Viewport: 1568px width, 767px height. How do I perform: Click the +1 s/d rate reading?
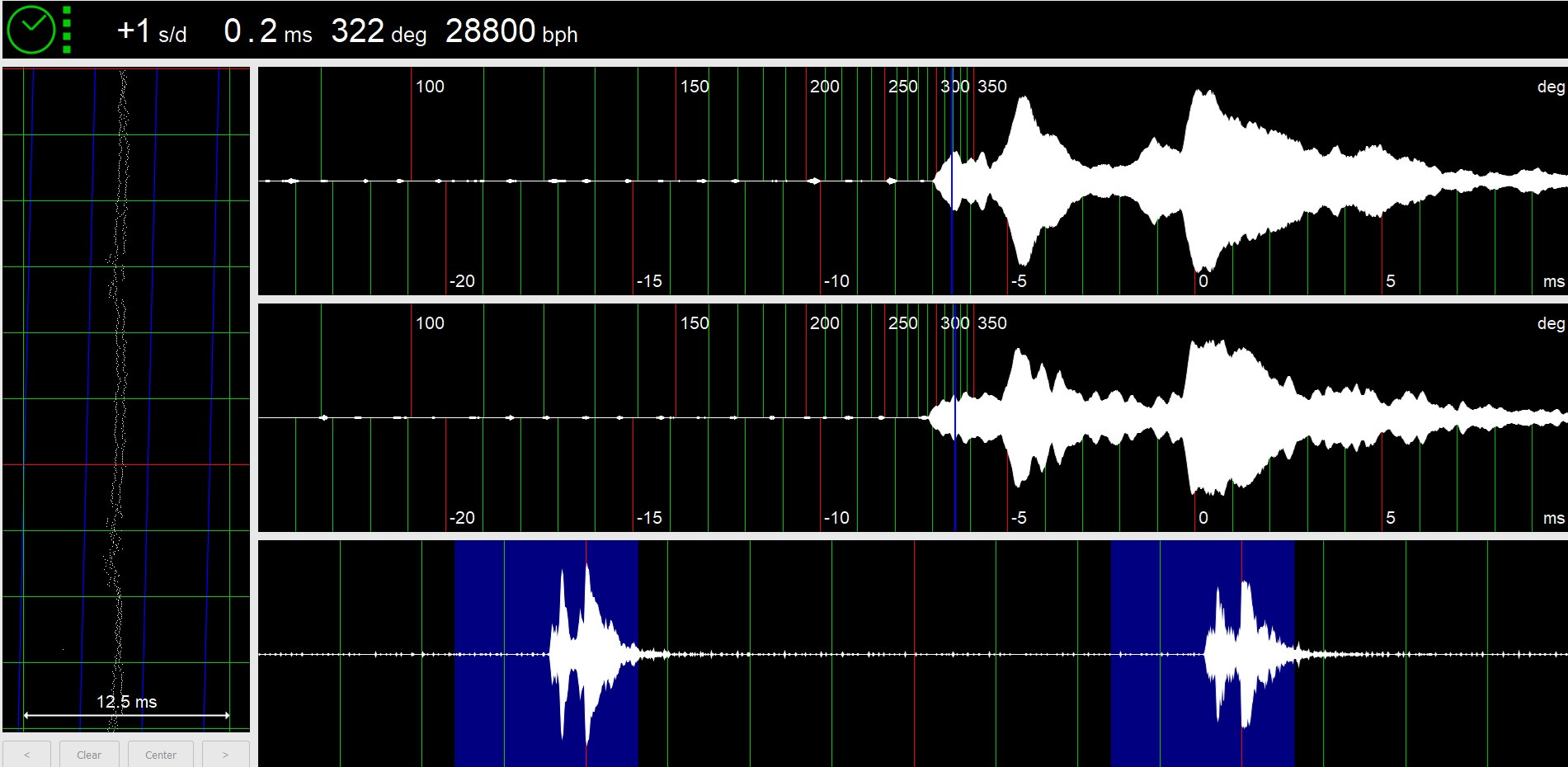point(152,31)
